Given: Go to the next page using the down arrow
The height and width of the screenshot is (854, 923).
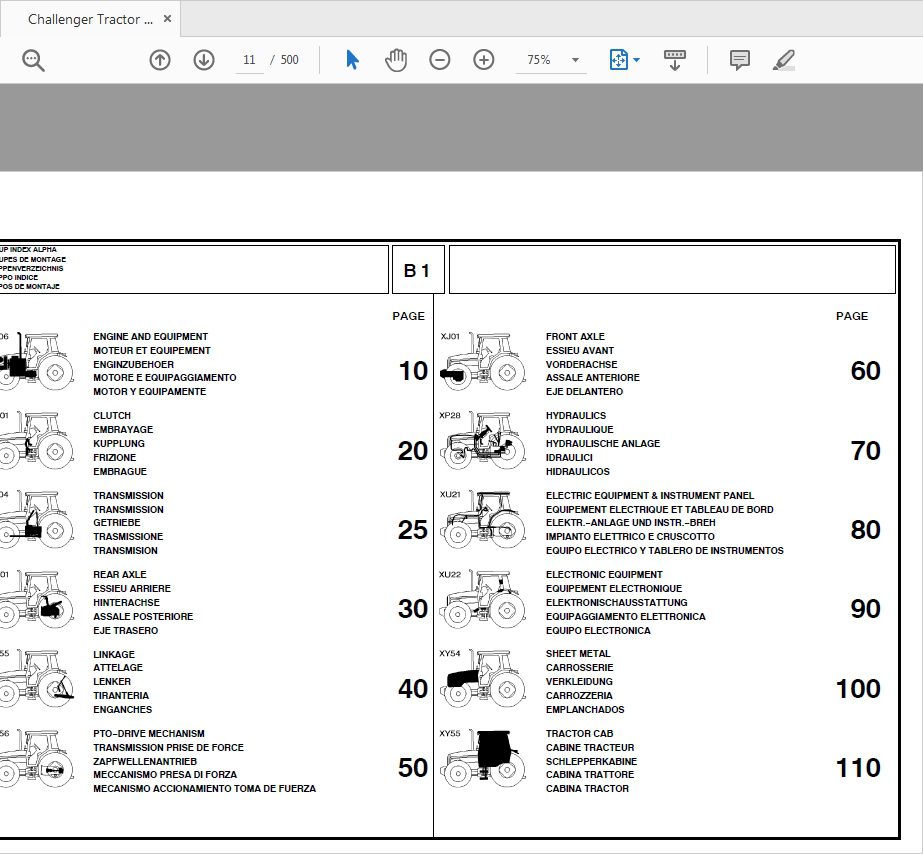Looking at the screenshot, I should point(203,59).
